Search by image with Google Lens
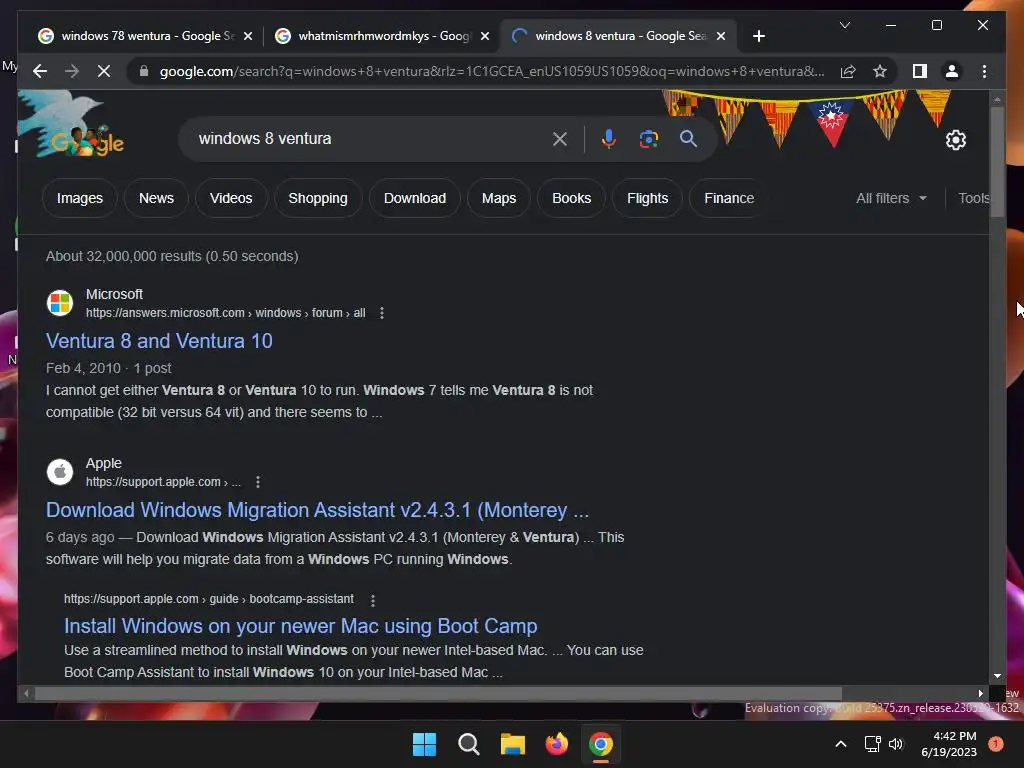This screenshot has width=1024, height=768. (x=648, y=138)
